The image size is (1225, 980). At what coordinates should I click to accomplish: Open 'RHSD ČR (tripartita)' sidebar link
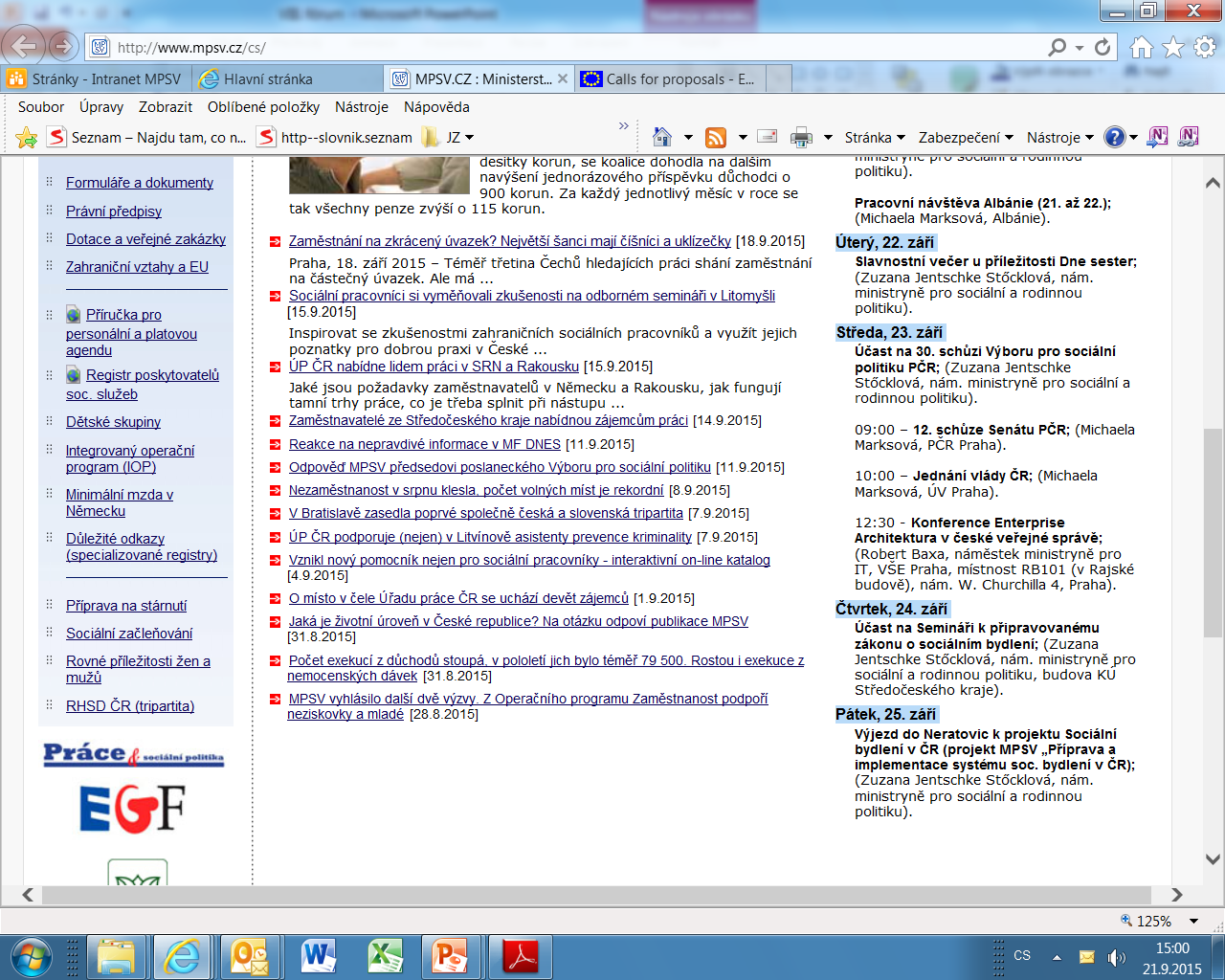[130, 706]
